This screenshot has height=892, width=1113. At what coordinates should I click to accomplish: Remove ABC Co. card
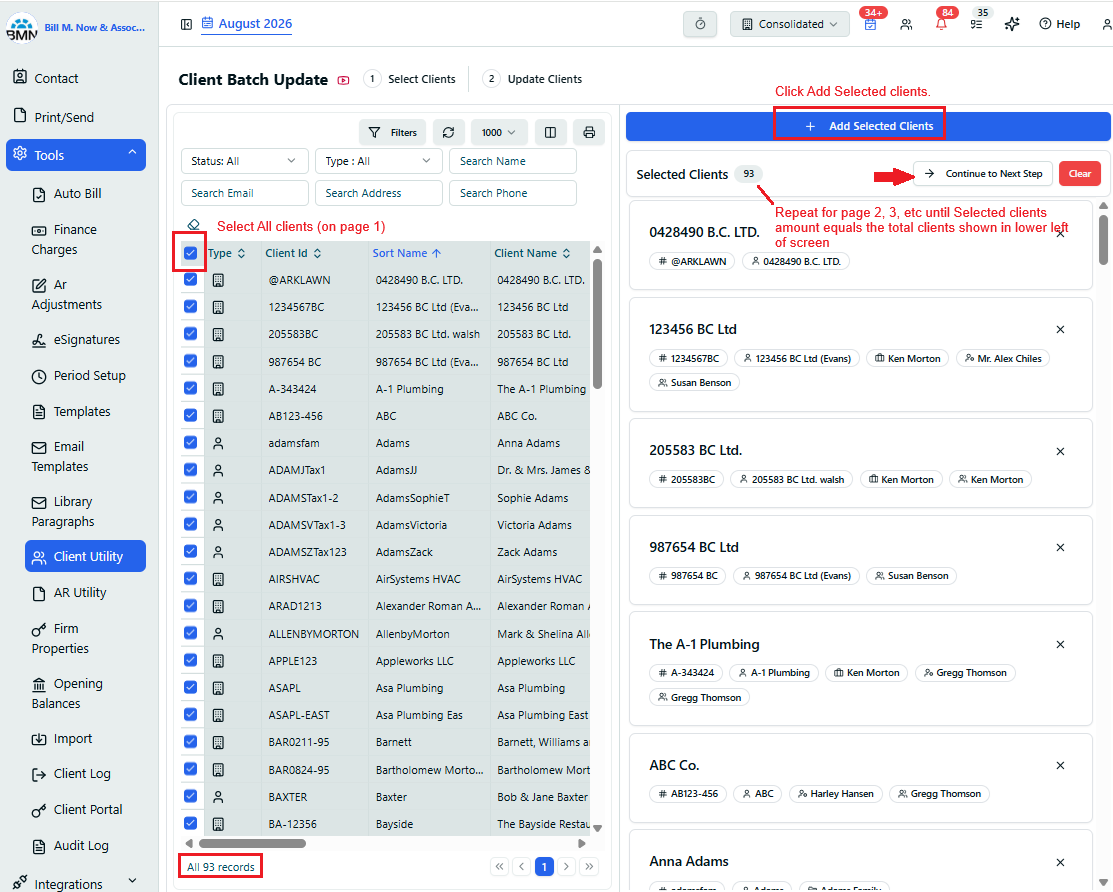click(1060, 765)
